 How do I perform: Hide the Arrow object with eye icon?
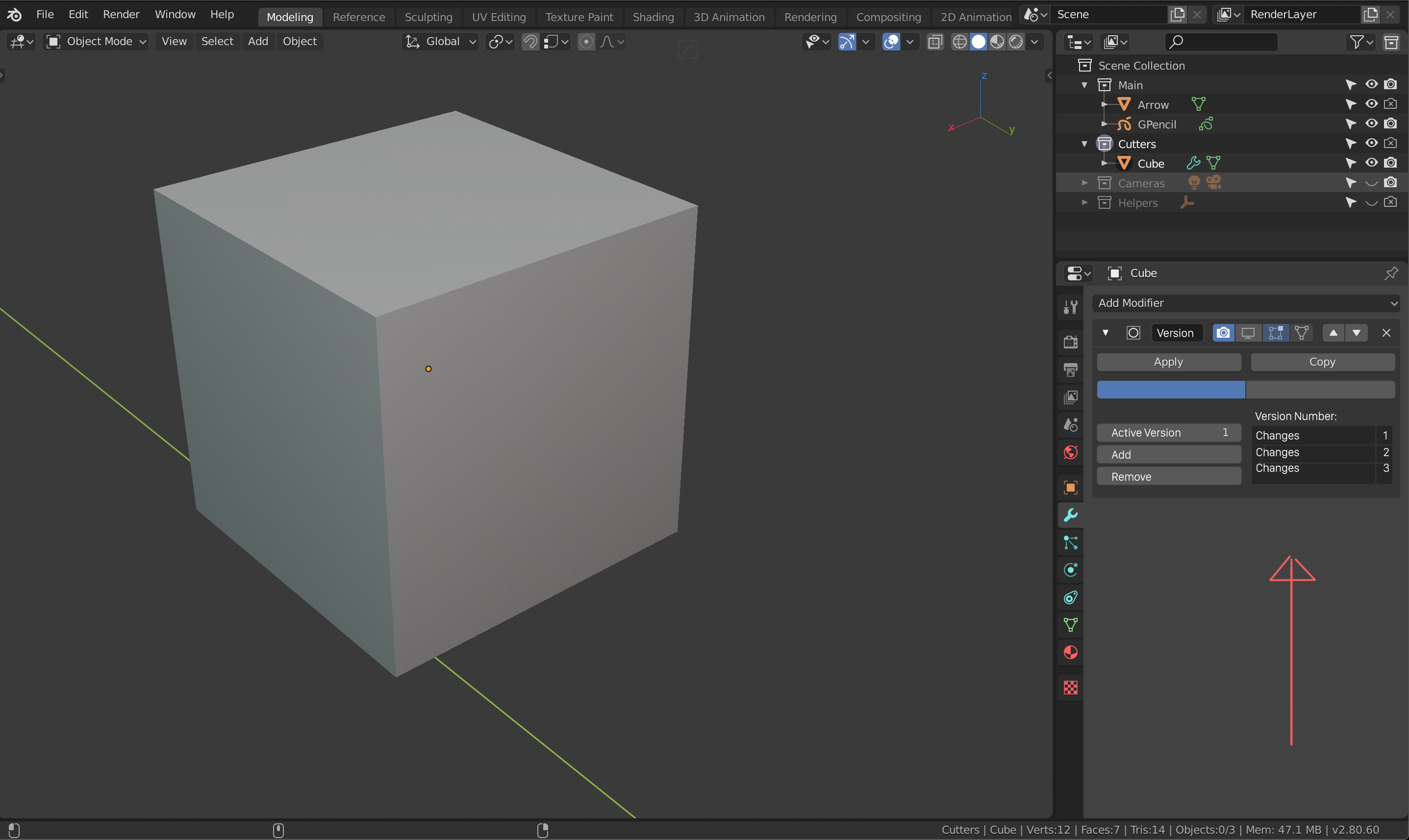(1371, 104)
